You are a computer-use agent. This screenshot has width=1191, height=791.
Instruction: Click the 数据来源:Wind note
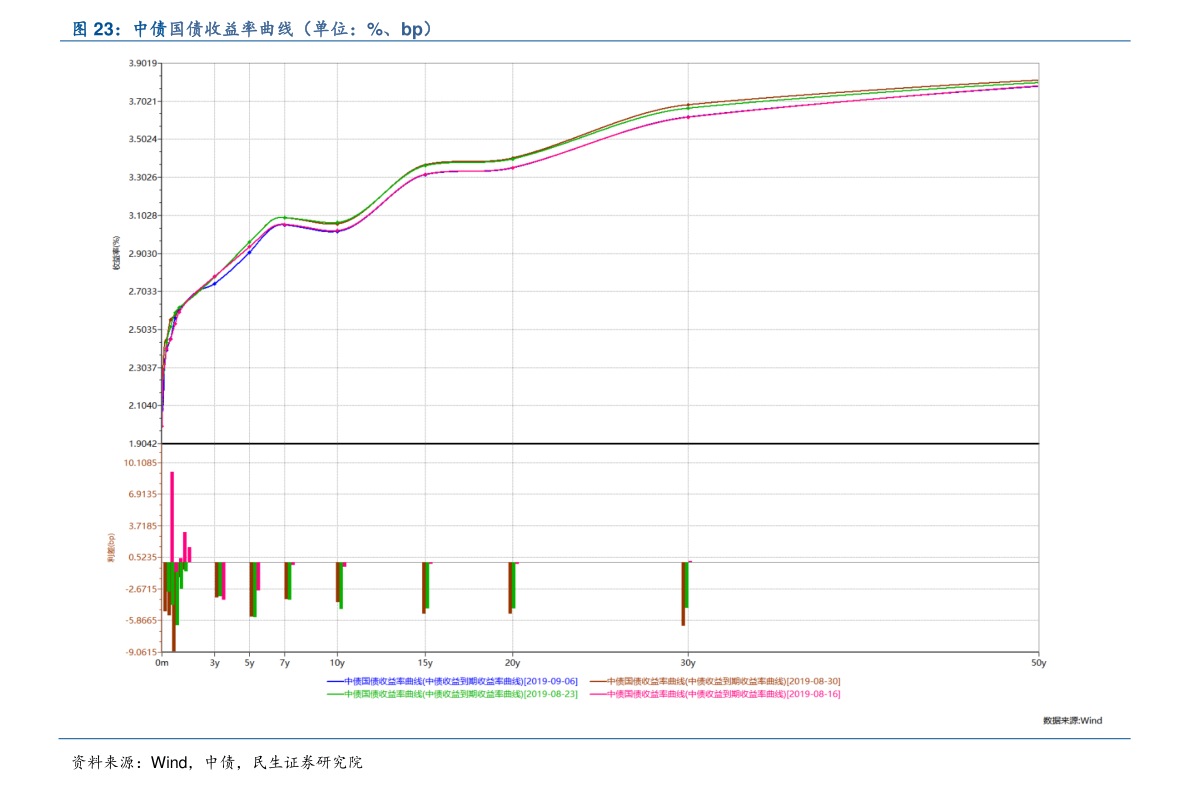[1072, 720]
